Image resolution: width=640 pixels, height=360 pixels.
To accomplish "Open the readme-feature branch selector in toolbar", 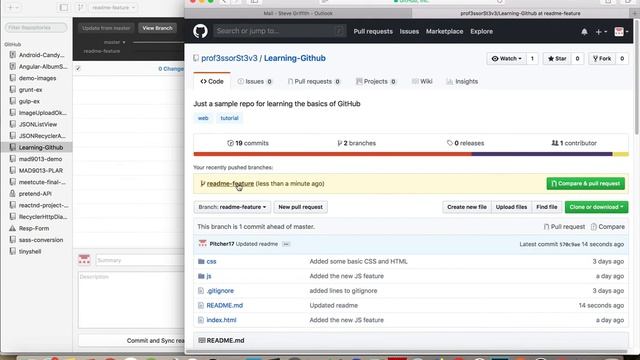I will (x=113, y=7).
